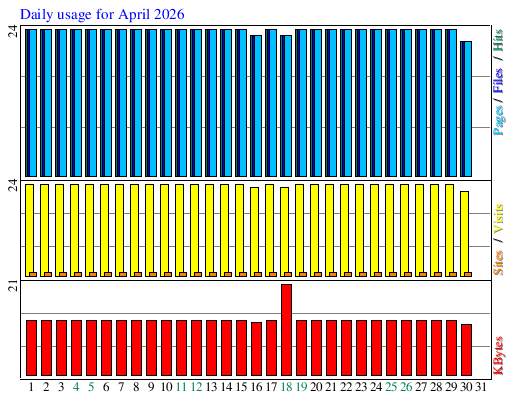
Task: Click day label '15' on the x-axis
Action: (x=241, y=387)
